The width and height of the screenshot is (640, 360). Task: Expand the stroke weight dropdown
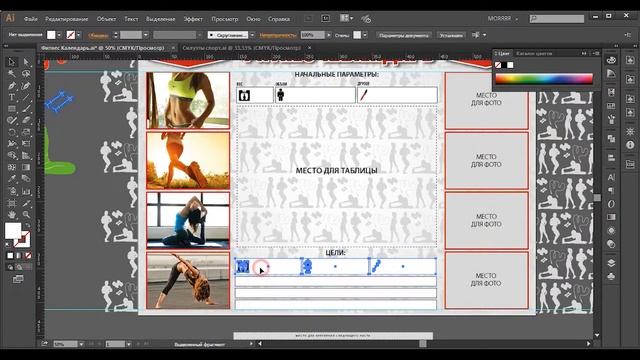coord(146,35)
